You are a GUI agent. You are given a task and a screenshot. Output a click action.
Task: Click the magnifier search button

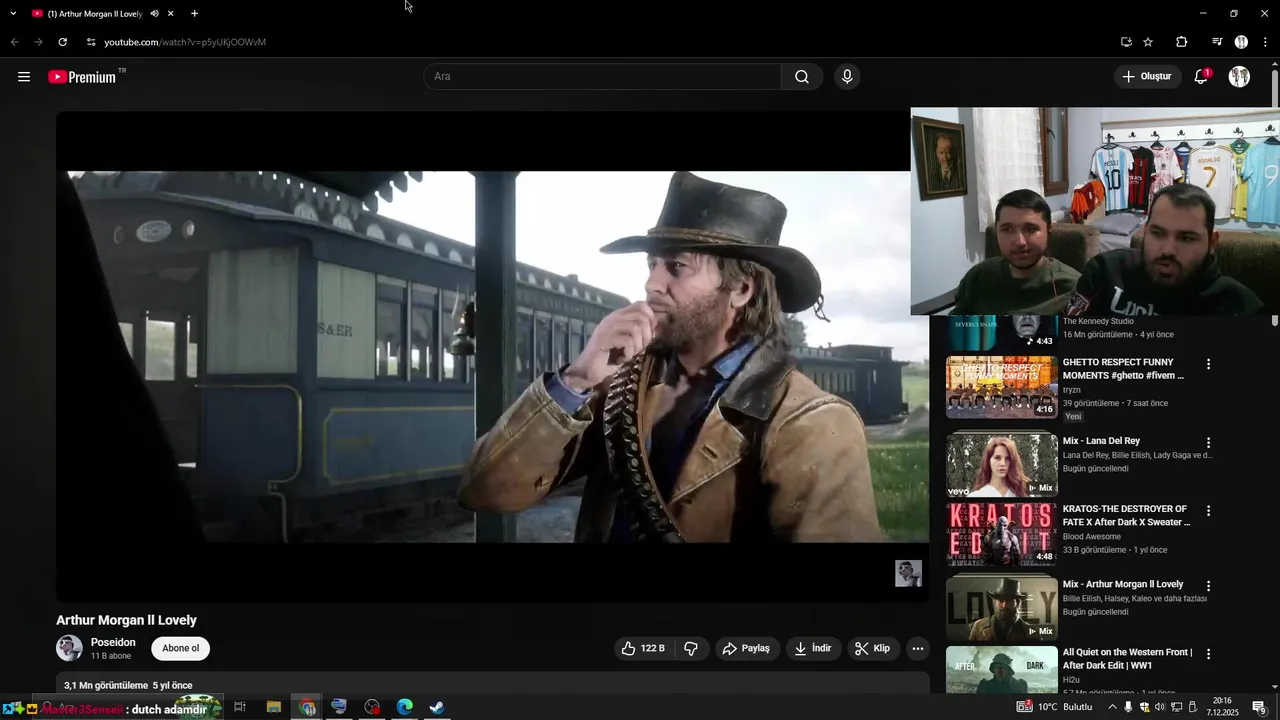point(802,77)
